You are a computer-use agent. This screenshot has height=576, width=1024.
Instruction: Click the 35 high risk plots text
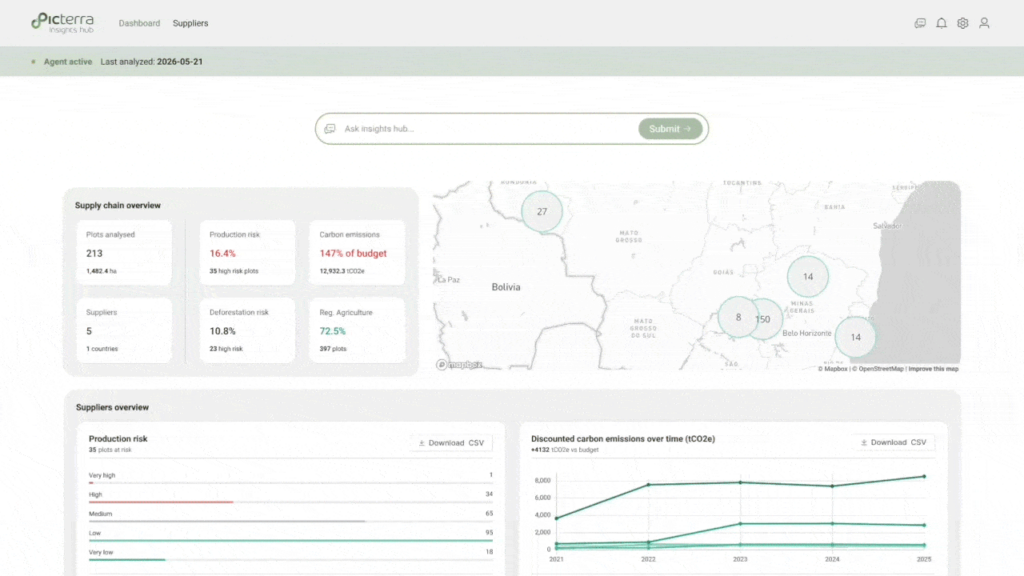tap(234, 271)
